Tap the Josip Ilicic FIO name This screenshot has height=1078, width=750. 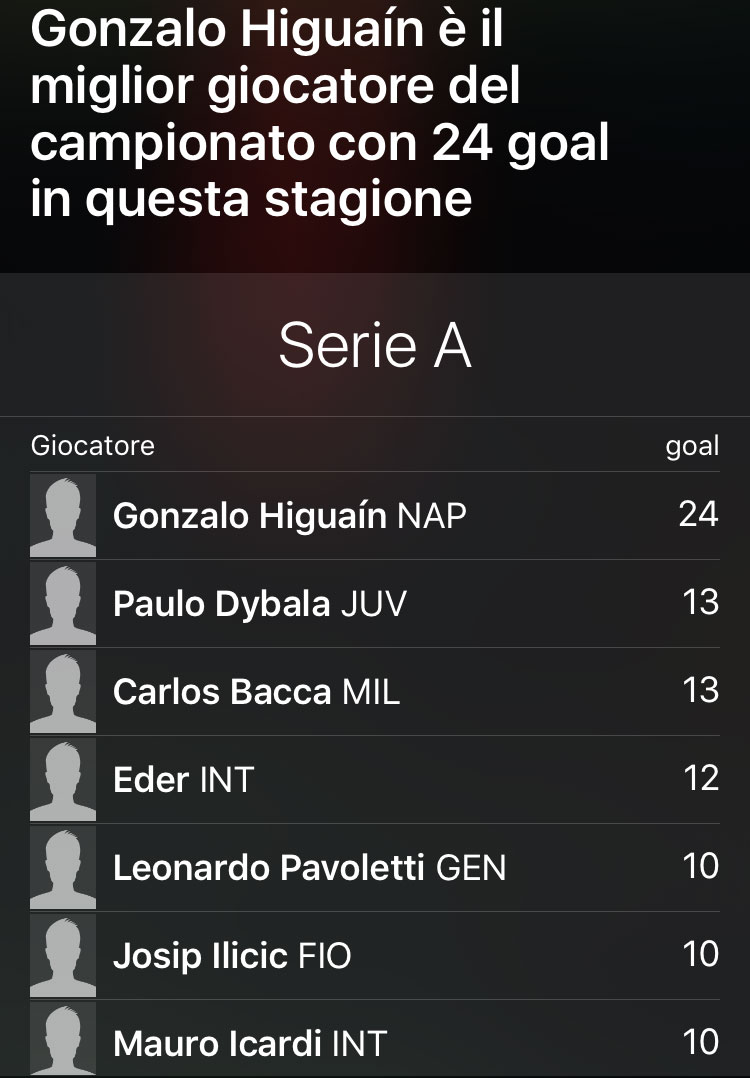[x=232, y=956]
